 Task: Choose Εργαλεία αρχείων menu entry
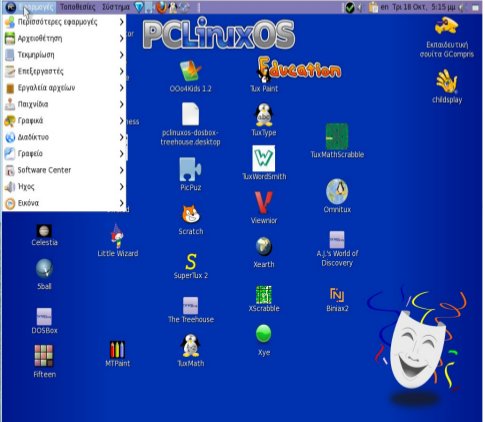64,88
